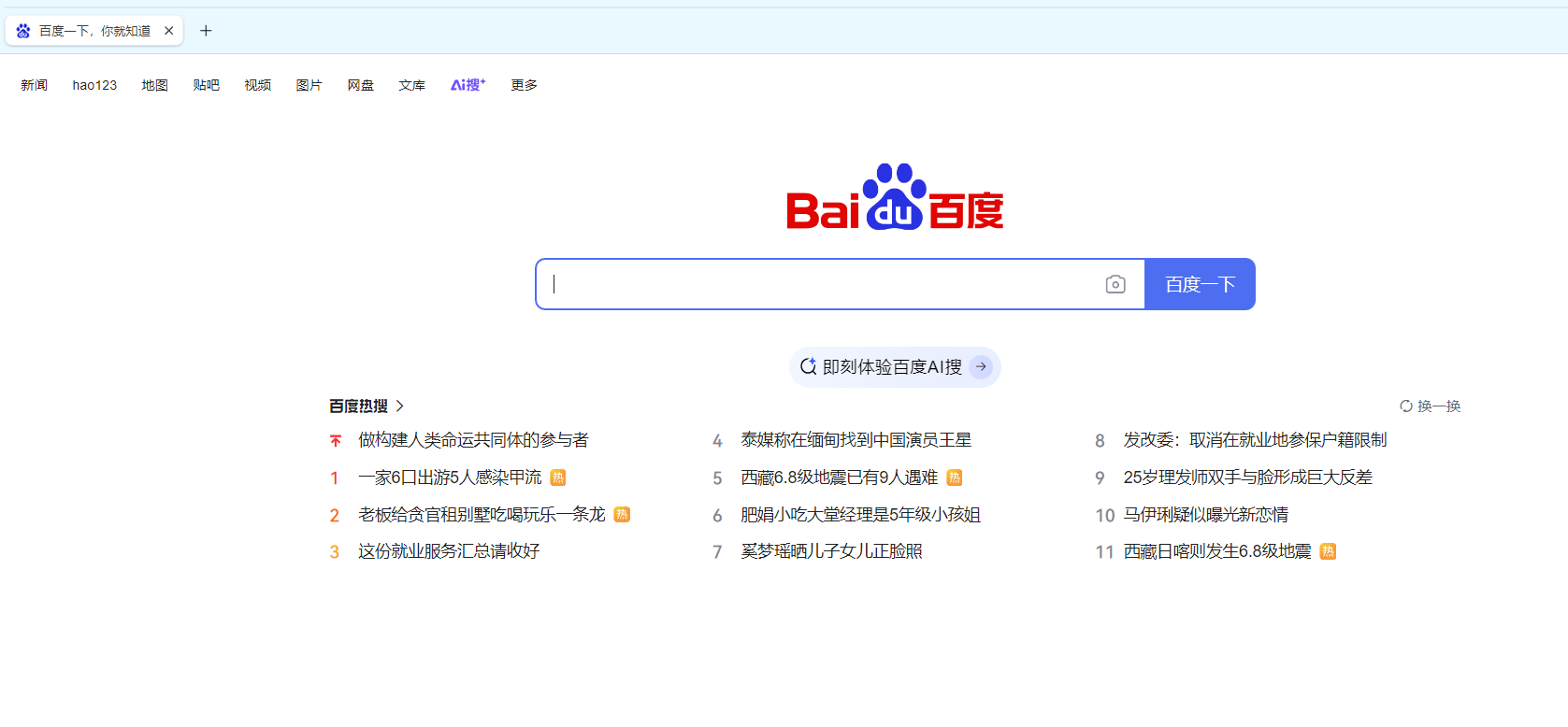Image resolution: width=1568 pixels, height=727 pixels.
Task: Click rank number 6 in hot search list
Action: pyautogui.click(x=717, y=516)
